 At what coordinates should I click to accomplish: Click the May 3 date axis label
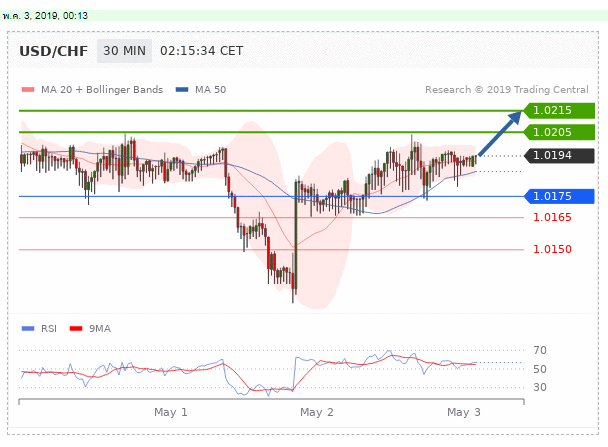pyautogui.click(x=464, y=412)
